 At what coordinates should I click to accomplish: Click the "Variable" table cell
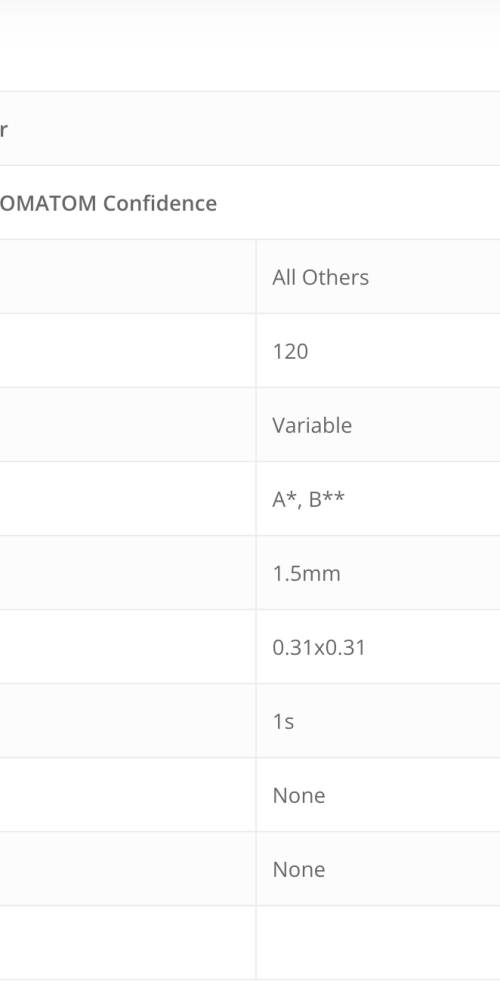click(378, 425)
